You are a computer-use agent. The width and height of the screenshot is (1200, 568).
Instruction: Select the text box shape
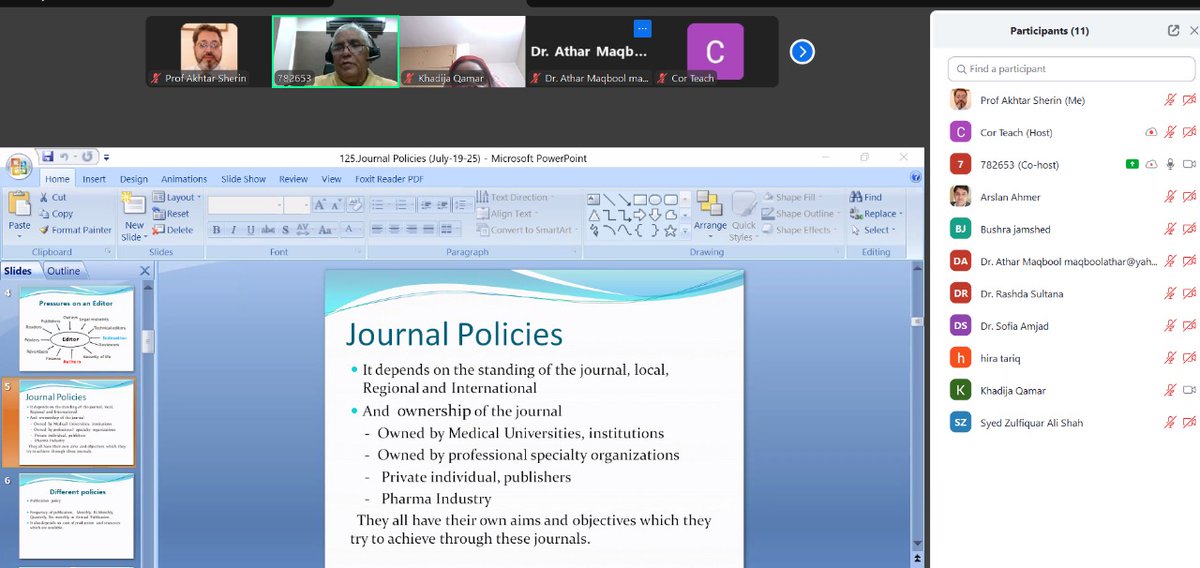[594, 198]
